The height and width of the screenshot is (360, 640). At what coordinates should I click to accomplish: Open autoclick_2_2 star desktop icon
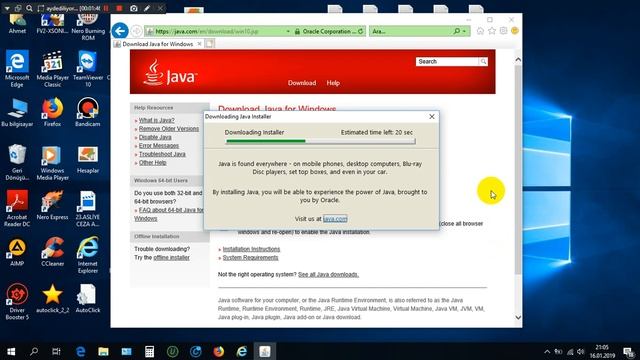pos(52,298)
